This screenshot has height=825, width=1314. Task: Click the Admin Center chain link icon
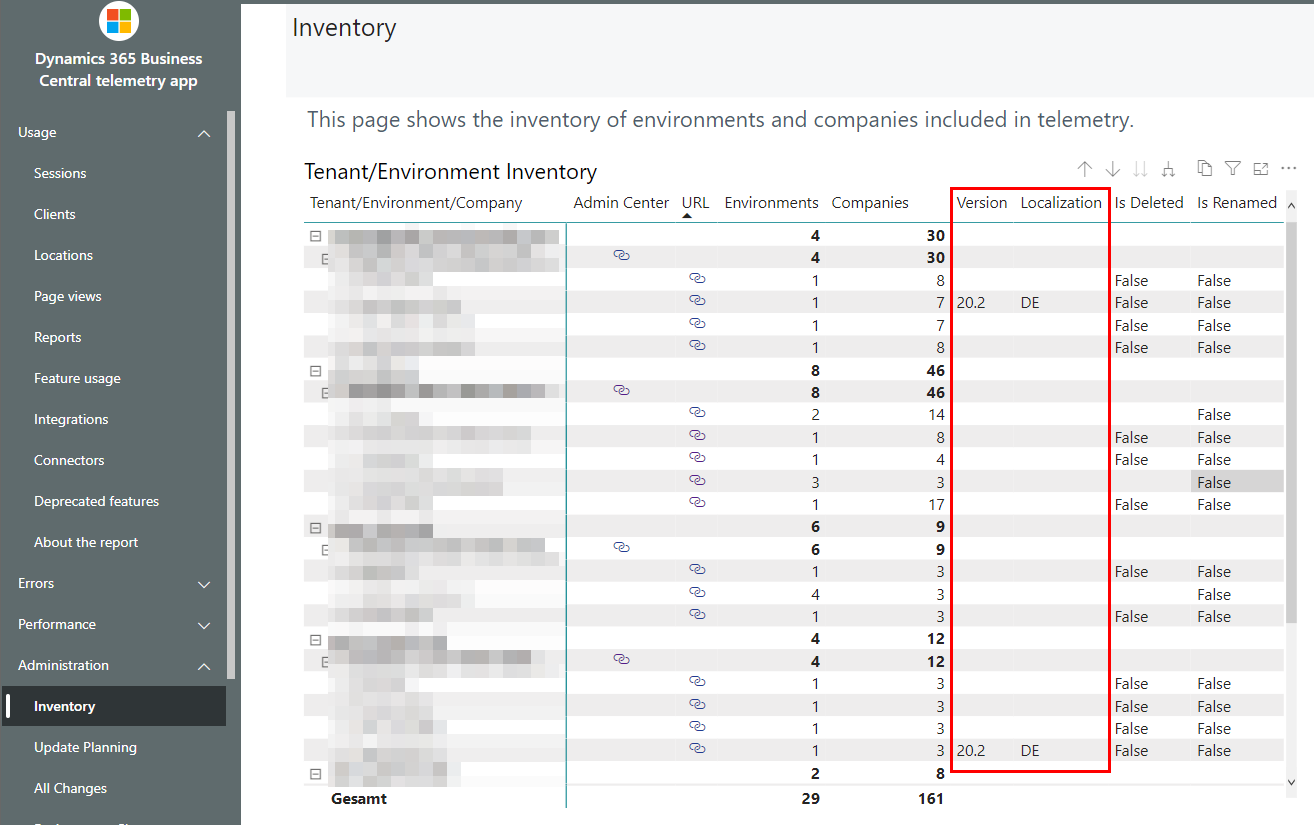pyautogui.click(x=621, y=255)
